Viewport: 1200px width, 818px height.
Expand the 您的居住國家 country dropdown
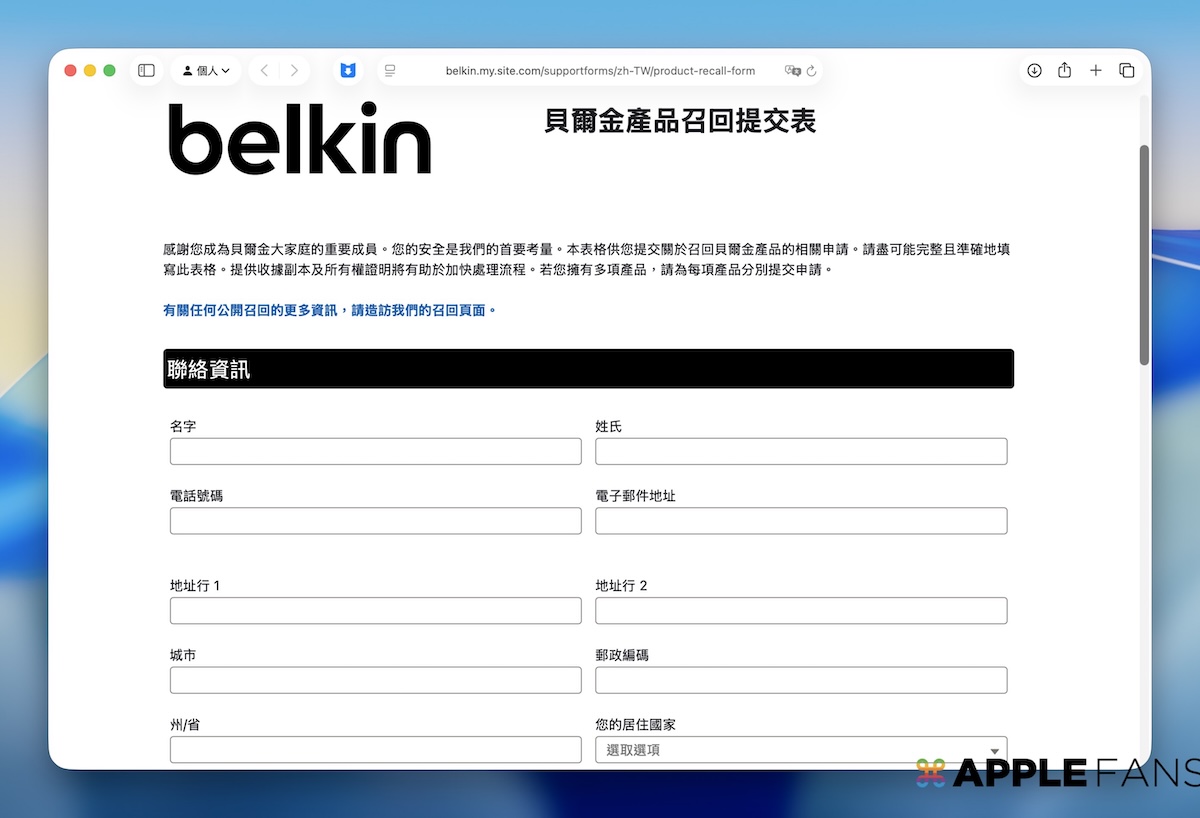point(800,750)
